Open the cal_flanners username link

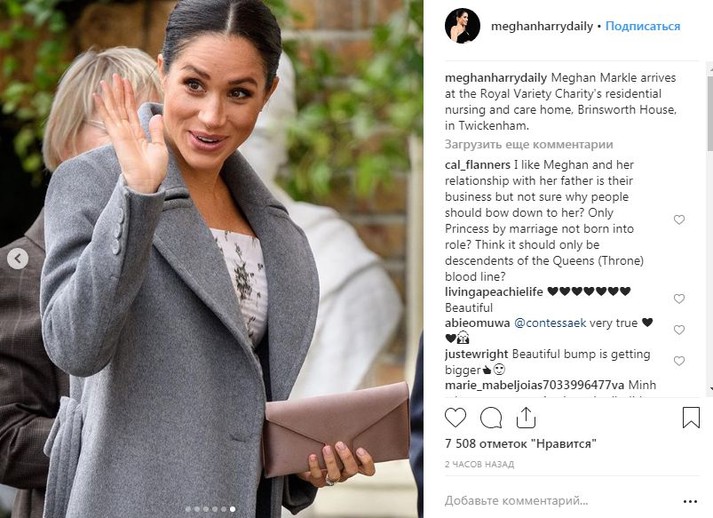coord(477,165)
